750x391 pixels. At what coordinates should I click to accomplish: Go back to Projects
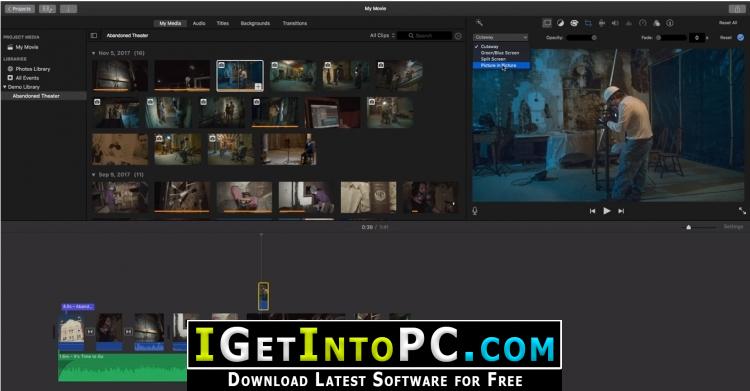20,9
